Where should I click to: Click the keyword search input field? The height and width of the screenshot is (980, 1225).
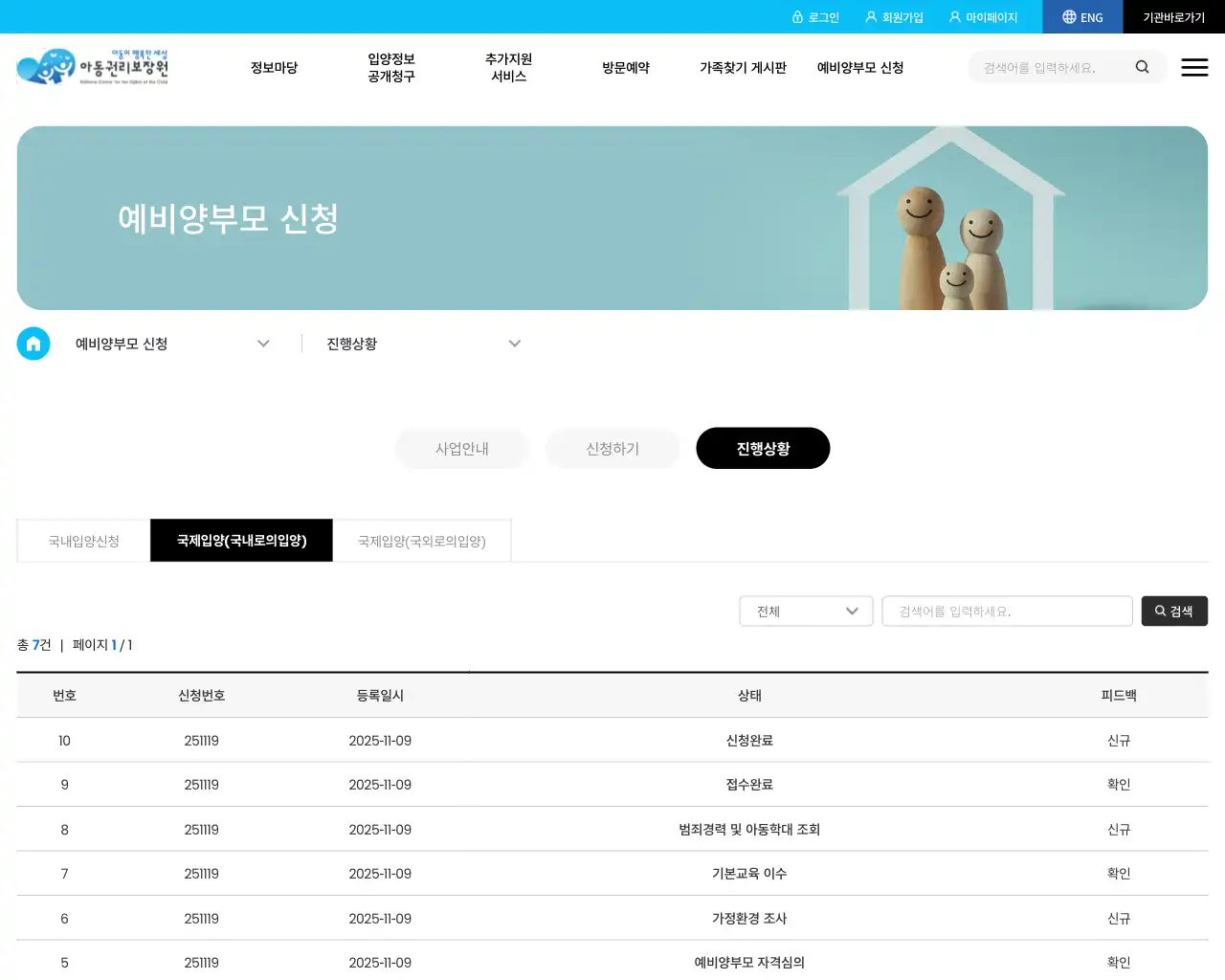tap(1007, 611)
